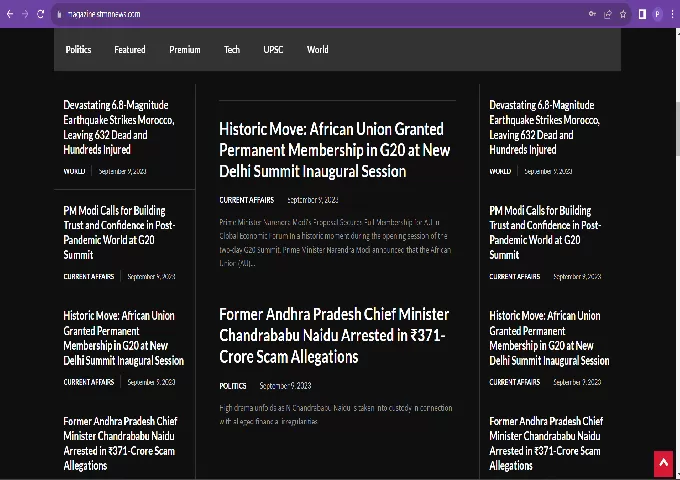Reload the current page
This screenshot has width=680, height=480.
[41, 14]
